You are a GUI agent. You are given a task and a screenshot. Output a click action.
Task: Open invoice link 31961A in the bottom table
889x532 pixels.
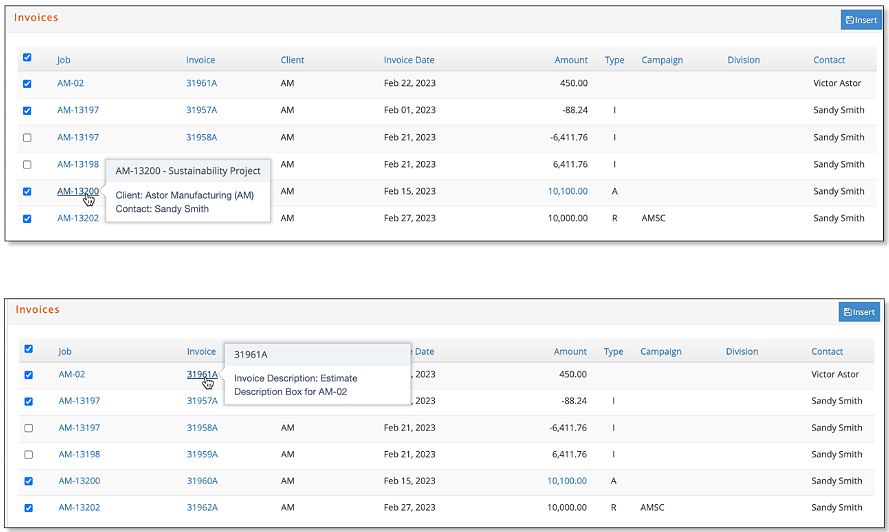(x=202, y=374)
